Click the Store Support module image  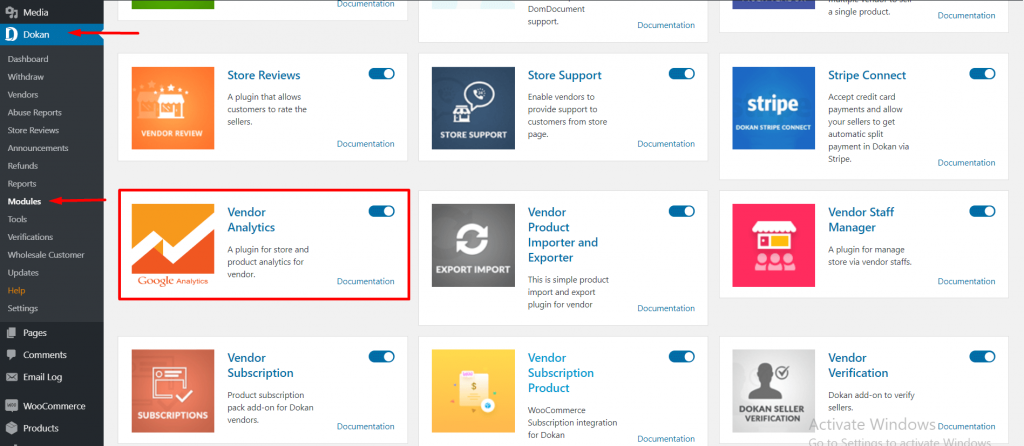473,108
